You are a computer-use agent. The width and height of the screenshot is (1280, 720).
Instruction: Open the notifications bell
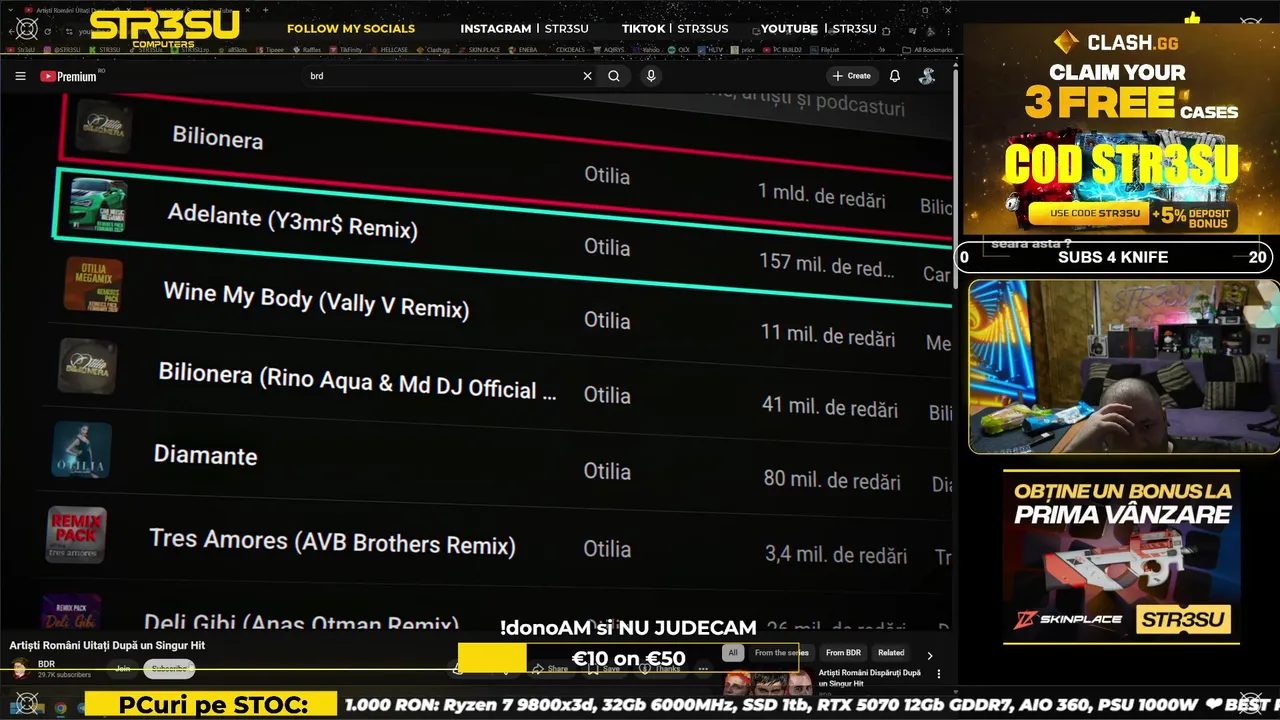pyautogui.click(x=895, y=76)
